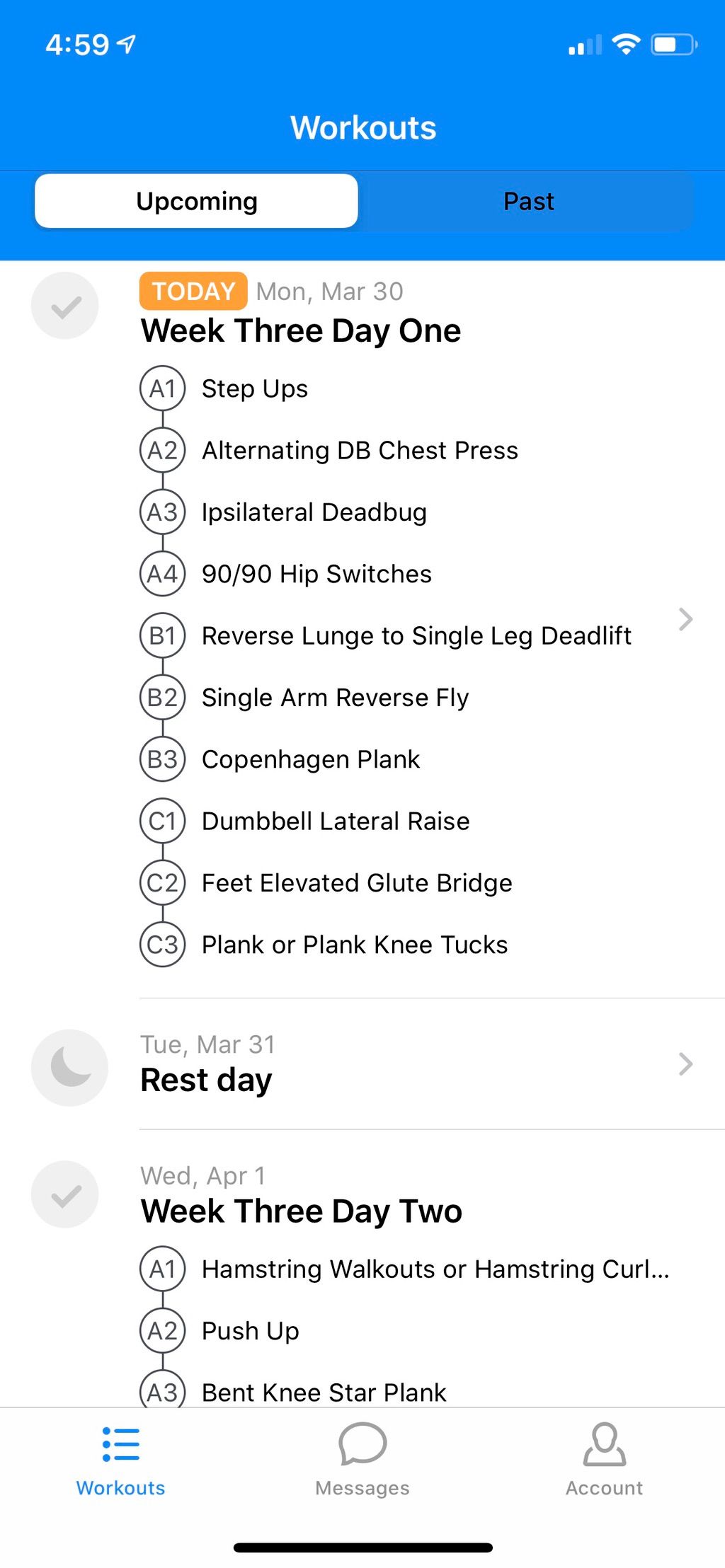Image resolution: width=725 pixels, height=1568 pixels.
Task: Open the Week Three Day One title
Action: [x=301, y=330]
